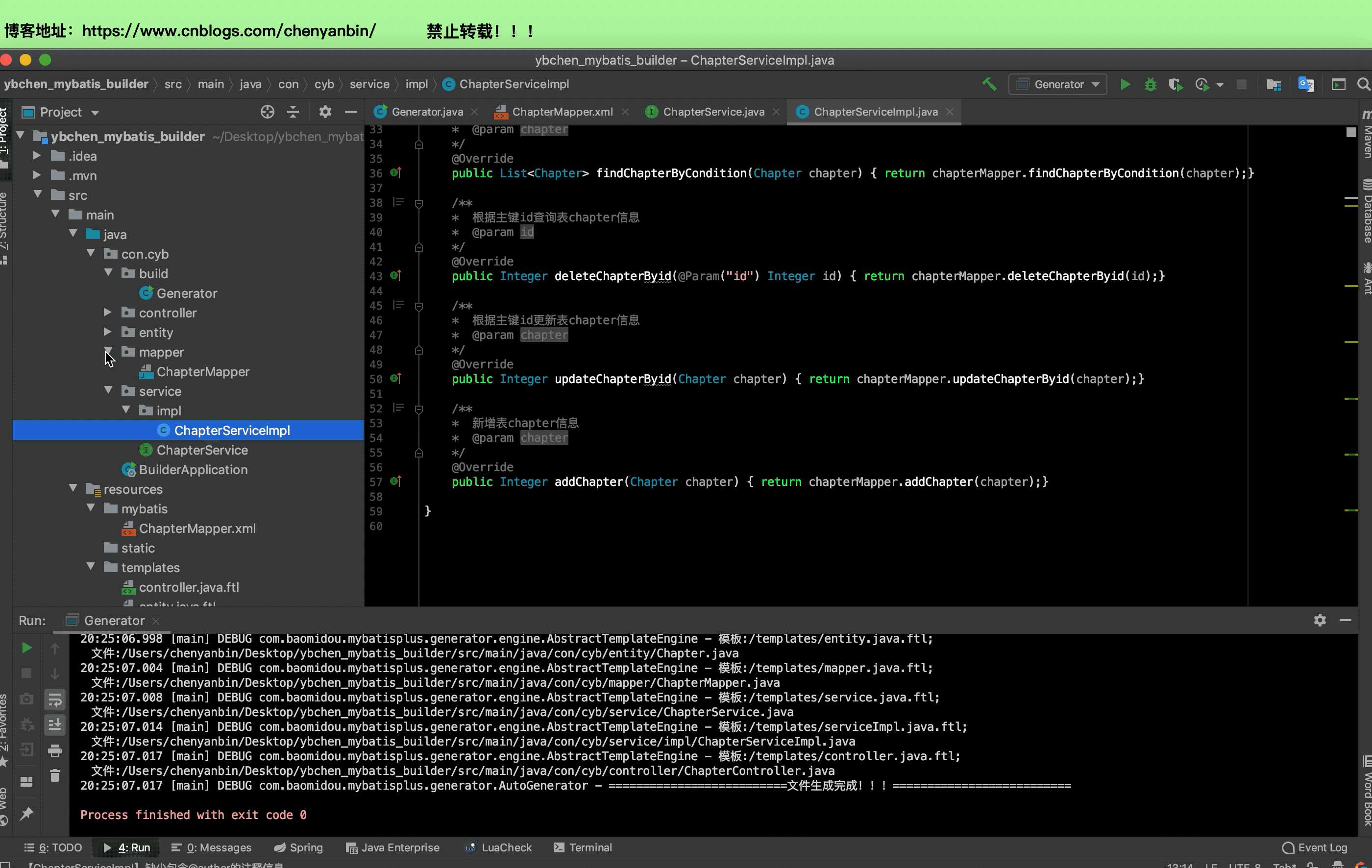1372x868 pixels.
Task: Click the ChapterServiceImpl breadcrumb
Action: pos(506,84)
